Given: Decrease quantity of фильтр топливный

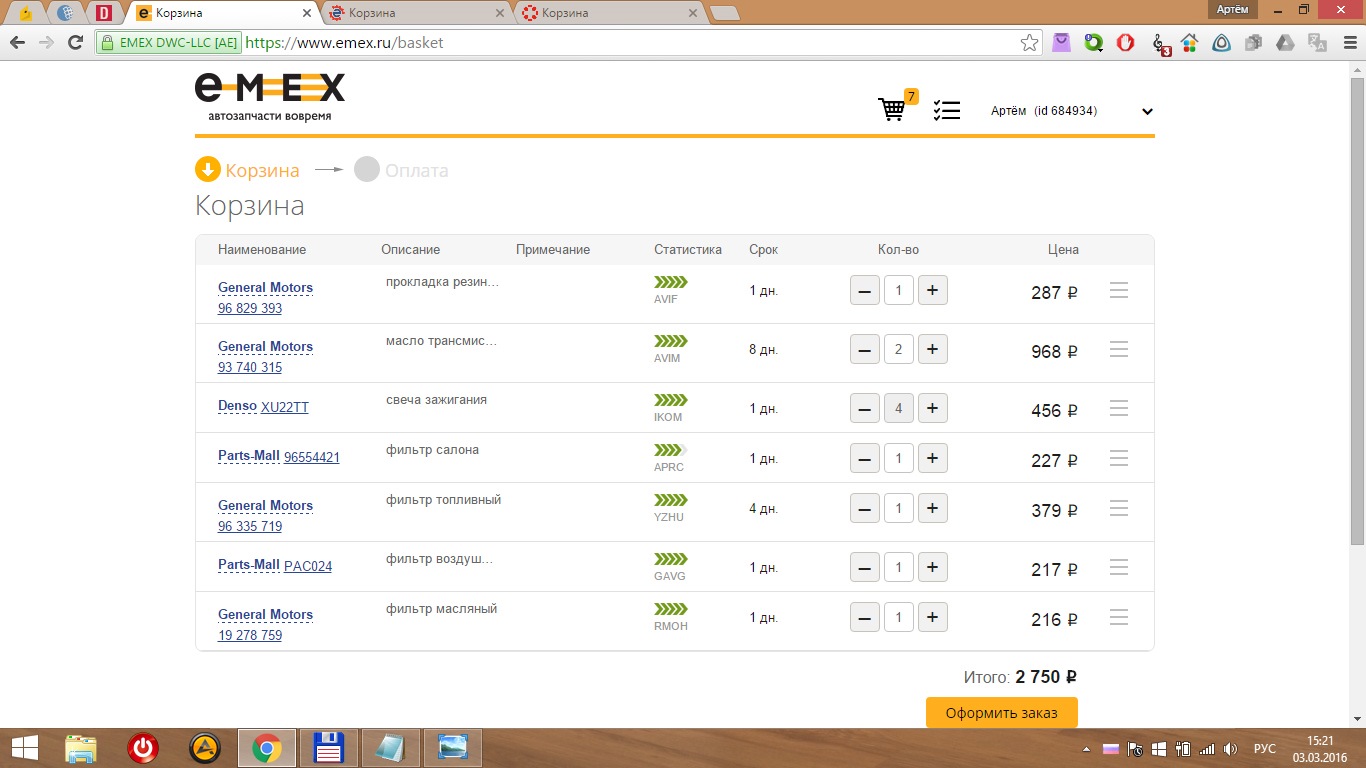Looking at the screenshot, I should 865,508.
